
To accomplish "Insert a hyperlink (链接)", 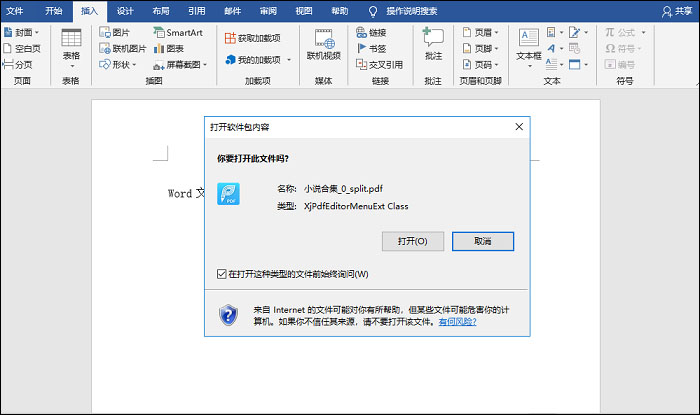I will (371, 32).
